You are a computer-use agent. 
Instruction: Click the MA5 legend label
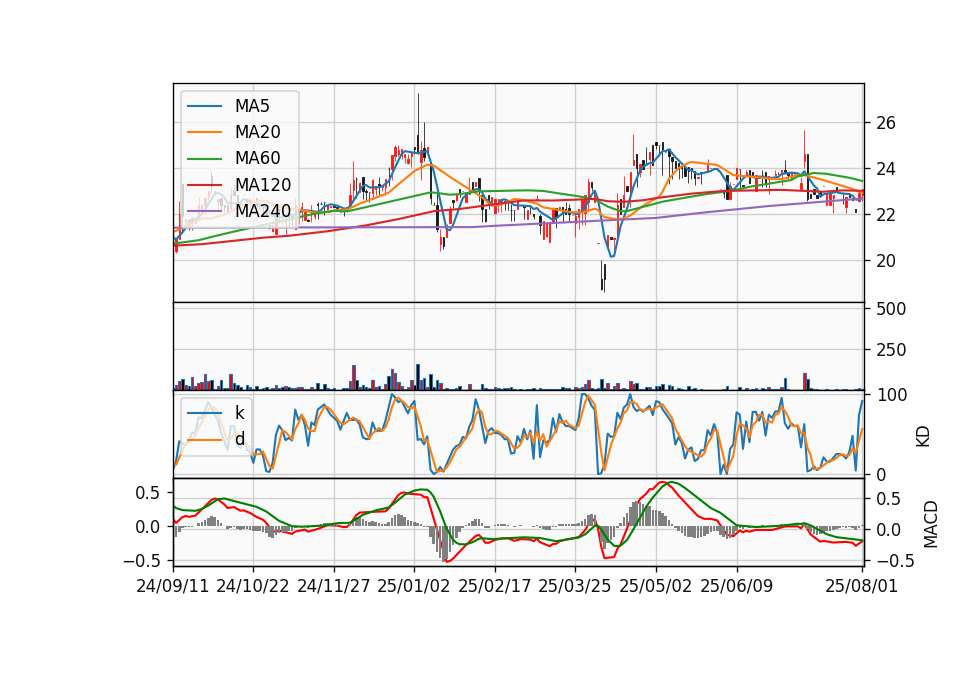point(252,106)
